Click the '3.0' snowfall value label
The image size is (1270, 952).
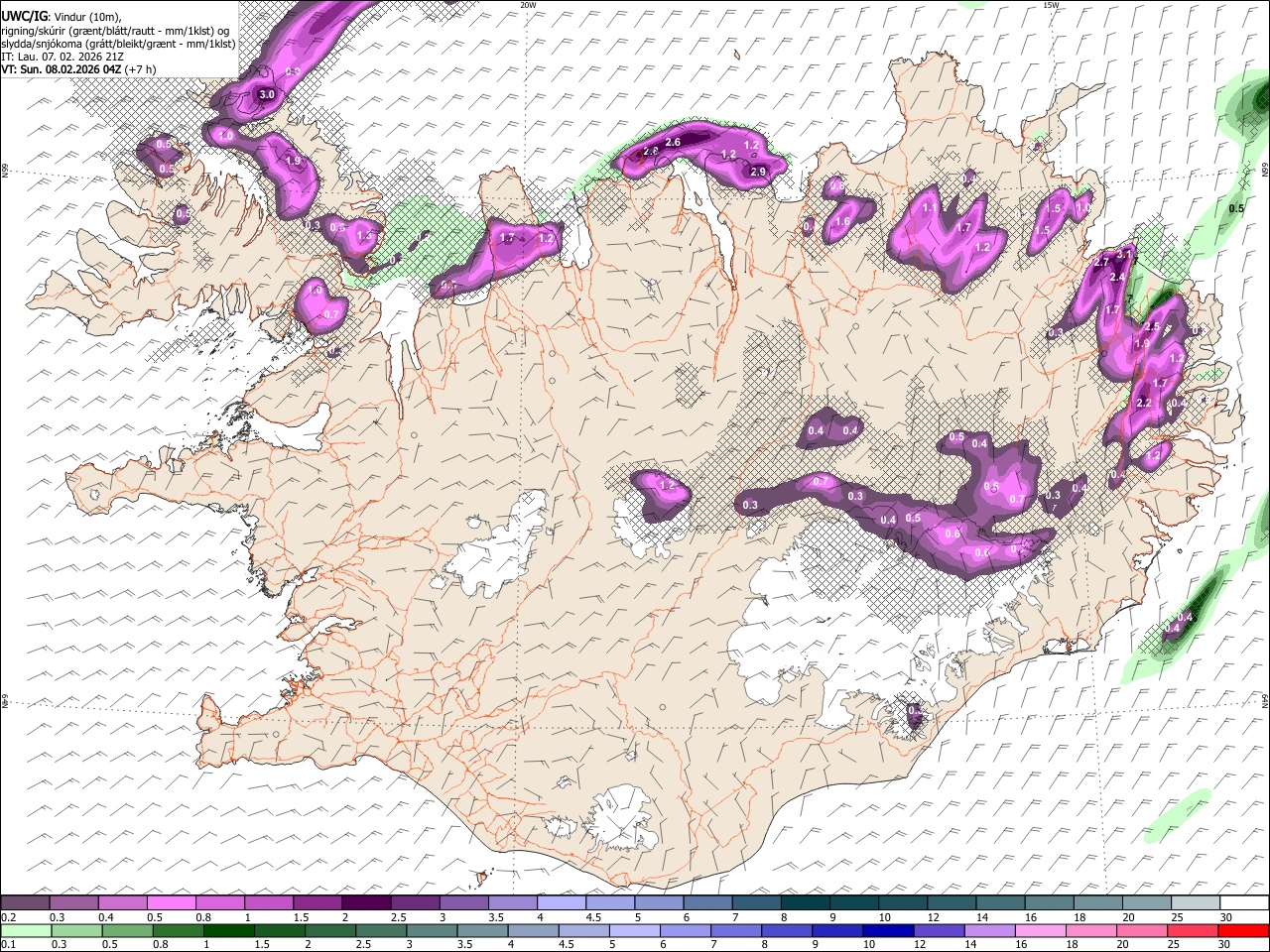(266, 95)
